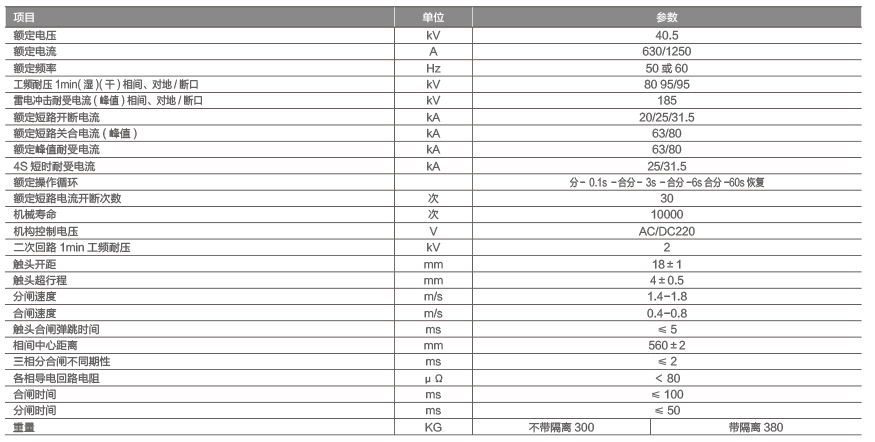This screenshot has width=875, height=442.
Task: Click the 18±1 contact gap value
Action: click(x=665, y=264)
